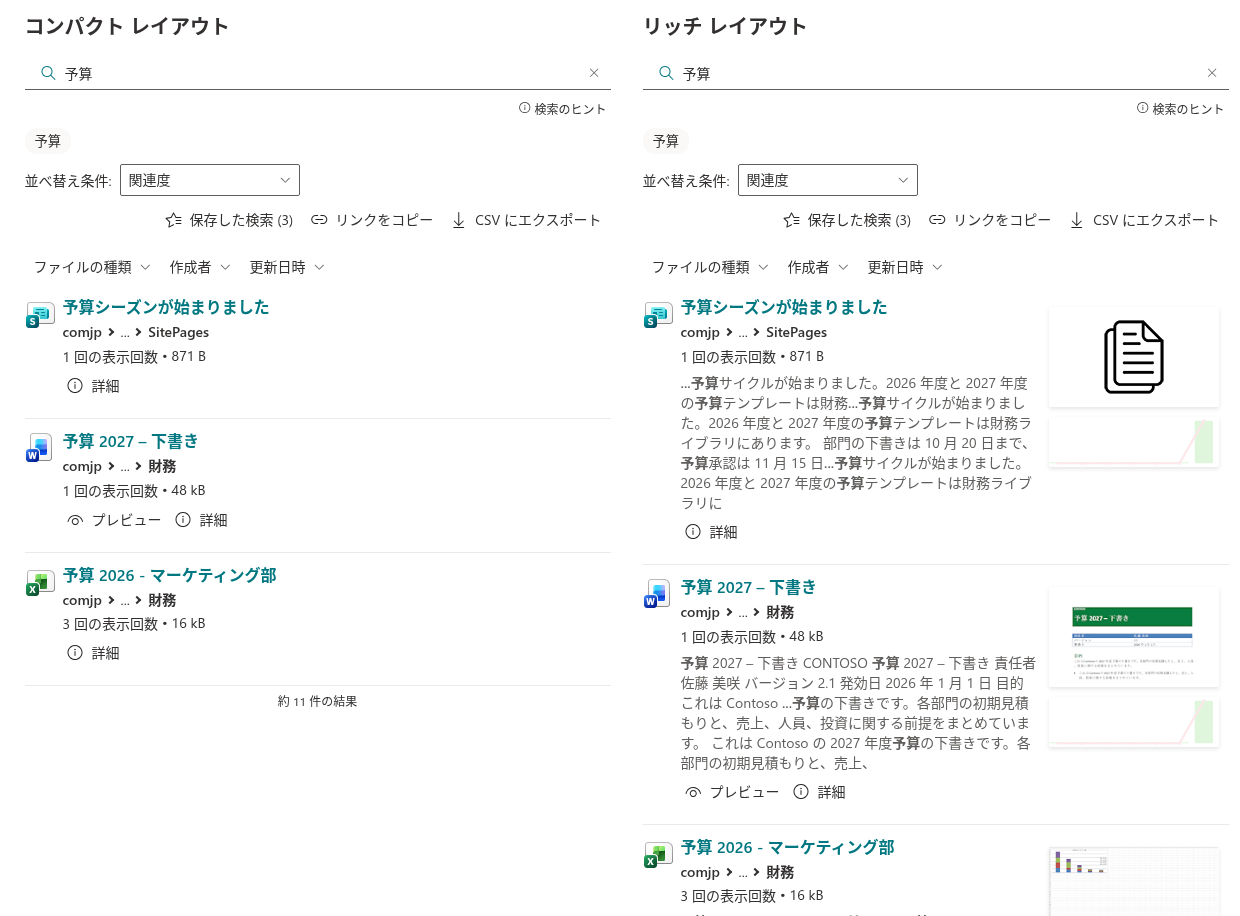
Task: Click the Excel preview thumbnail of 予算 2026
Action: click(1134, 882)
